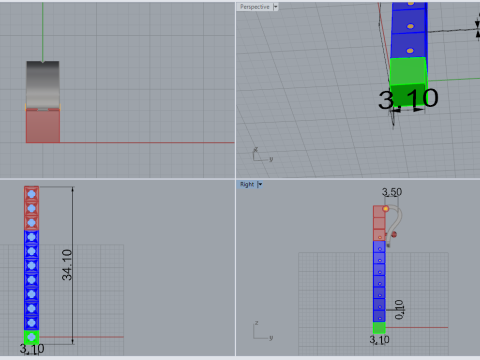Select the red box in top-left viewport
480x360 pixels.
tap(43, 126)
